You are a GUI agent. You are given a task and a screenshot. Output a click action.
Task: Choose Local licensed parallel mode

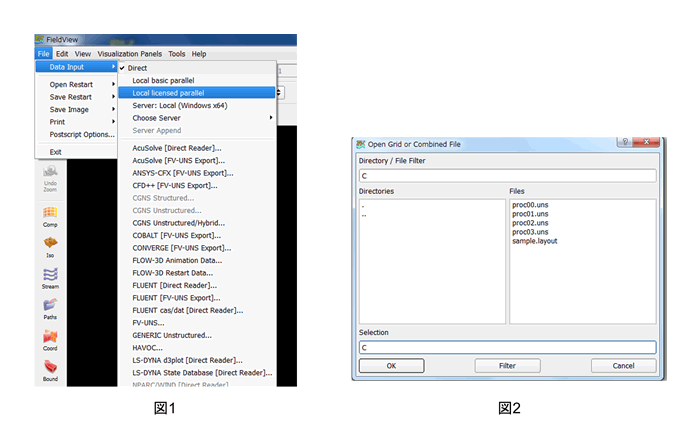(168, 93)
